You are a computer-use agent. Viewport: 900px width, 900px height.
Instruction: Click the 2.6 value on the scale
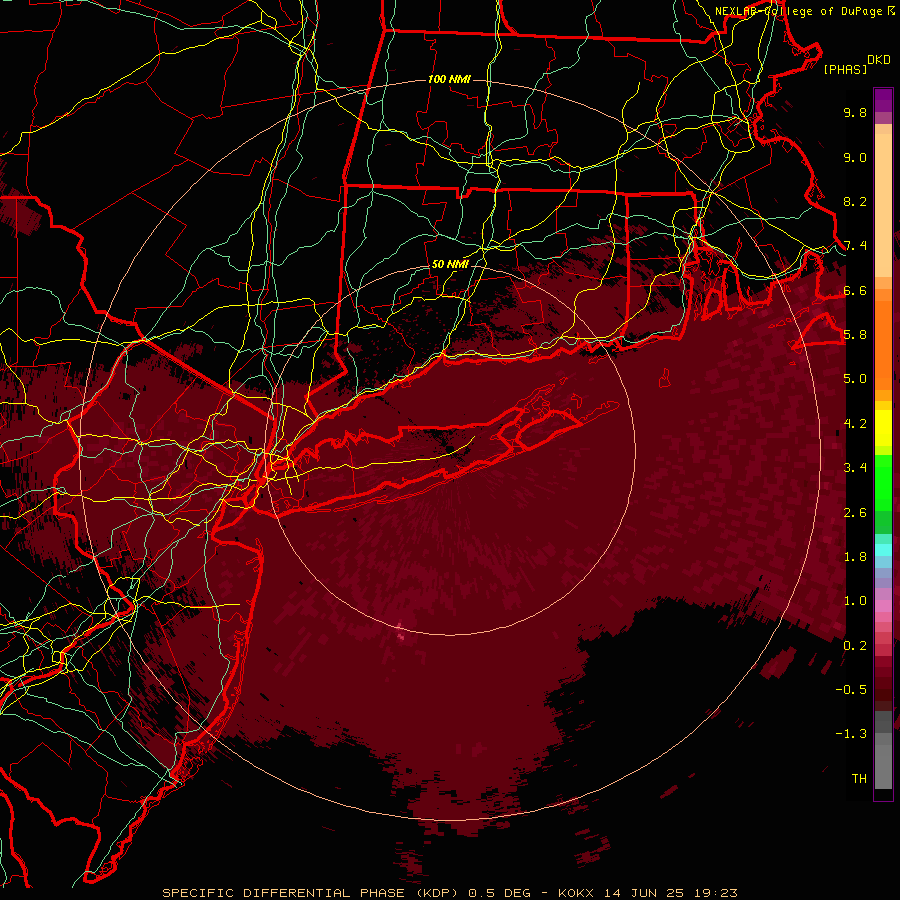(x=855, y=513)
